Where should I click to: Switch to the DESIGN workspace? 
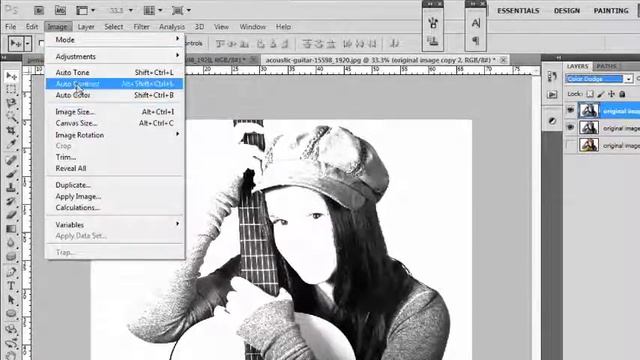coord(567,11)
